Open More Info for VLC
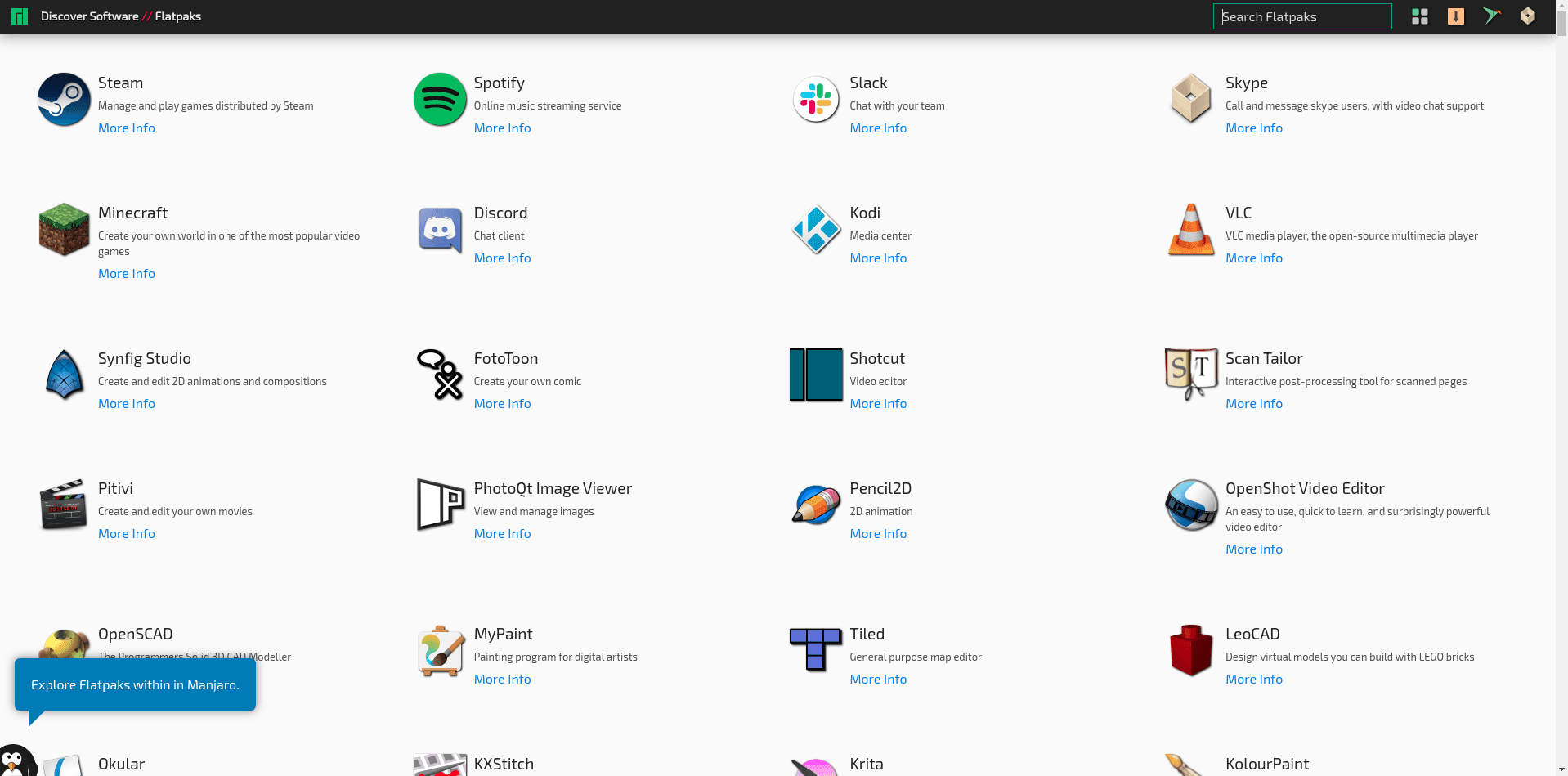Image resolution: width=1568 pixels, height=776 pixels. point(1254,258)
